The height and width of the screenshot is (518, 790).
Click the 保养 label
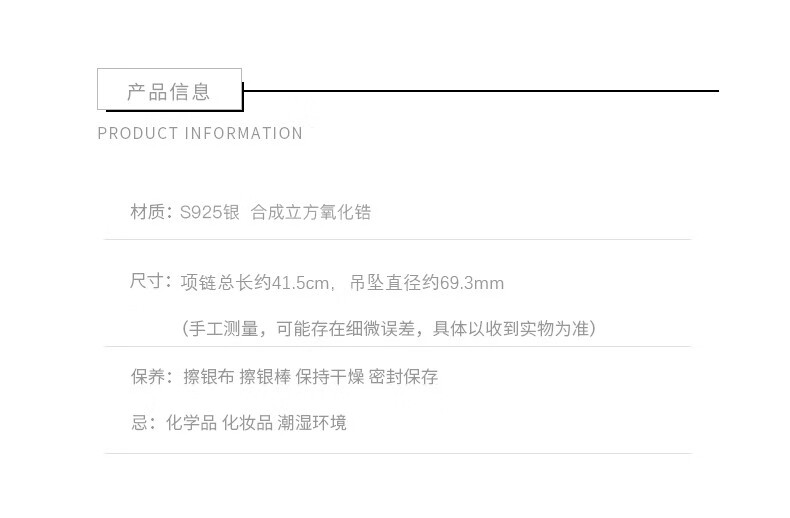[x=148, y=376]
